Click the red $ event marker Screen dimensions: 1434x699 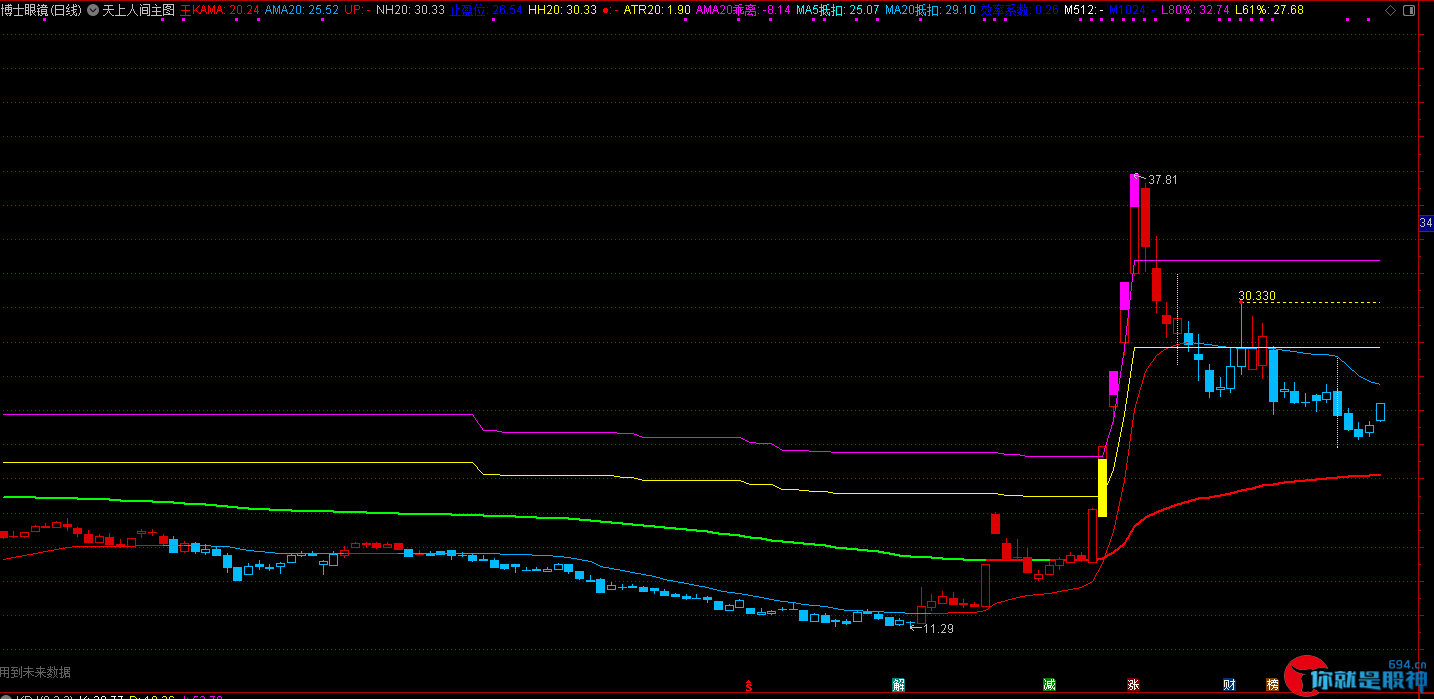point(750,685)
